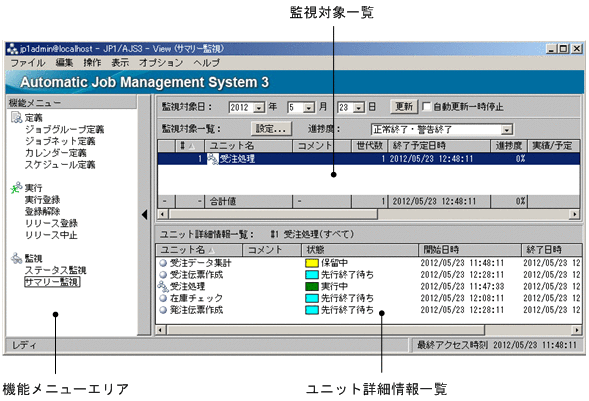The height and width of the screenshot is (401, 589).
Task: Open the 表示 menu
Action: (x=120, y=63)
